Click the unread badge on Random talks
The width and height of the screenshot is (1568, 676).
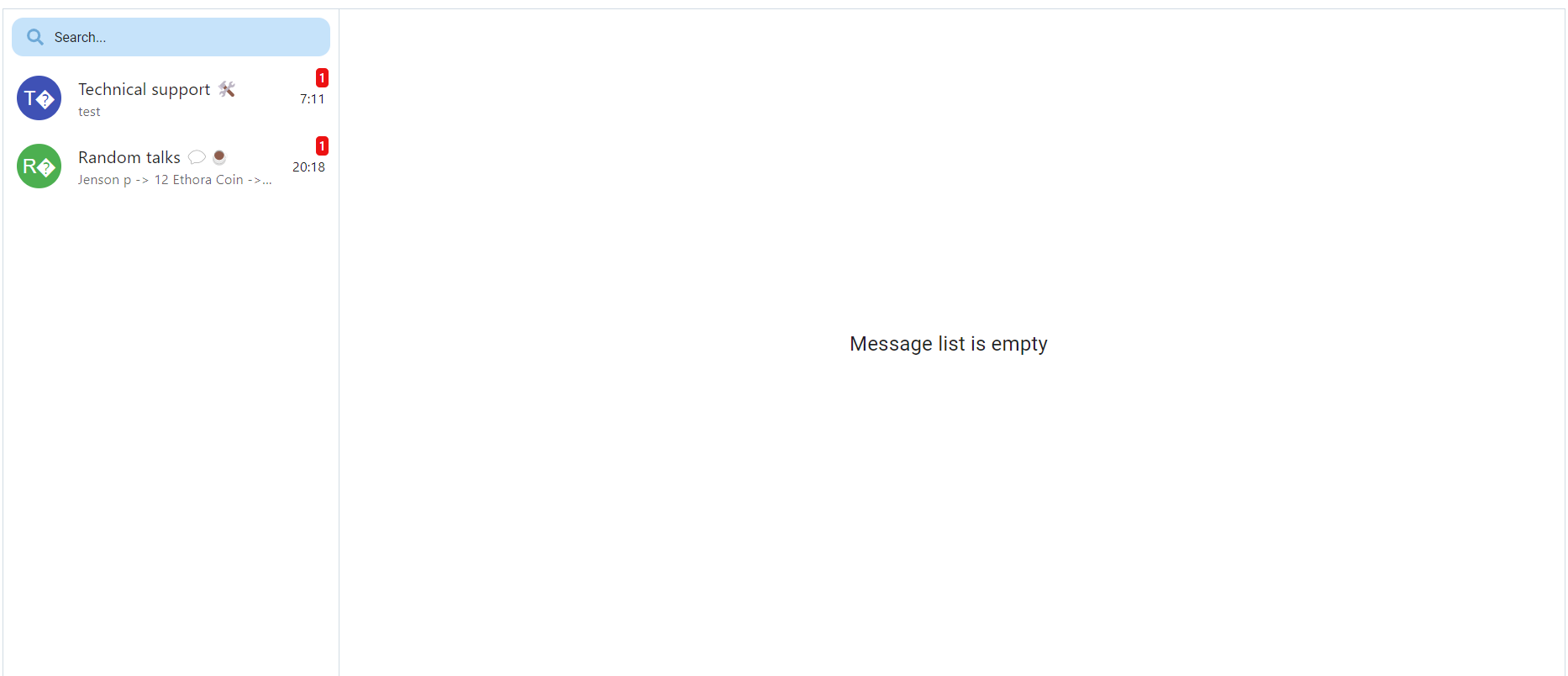tap(322, 146)
